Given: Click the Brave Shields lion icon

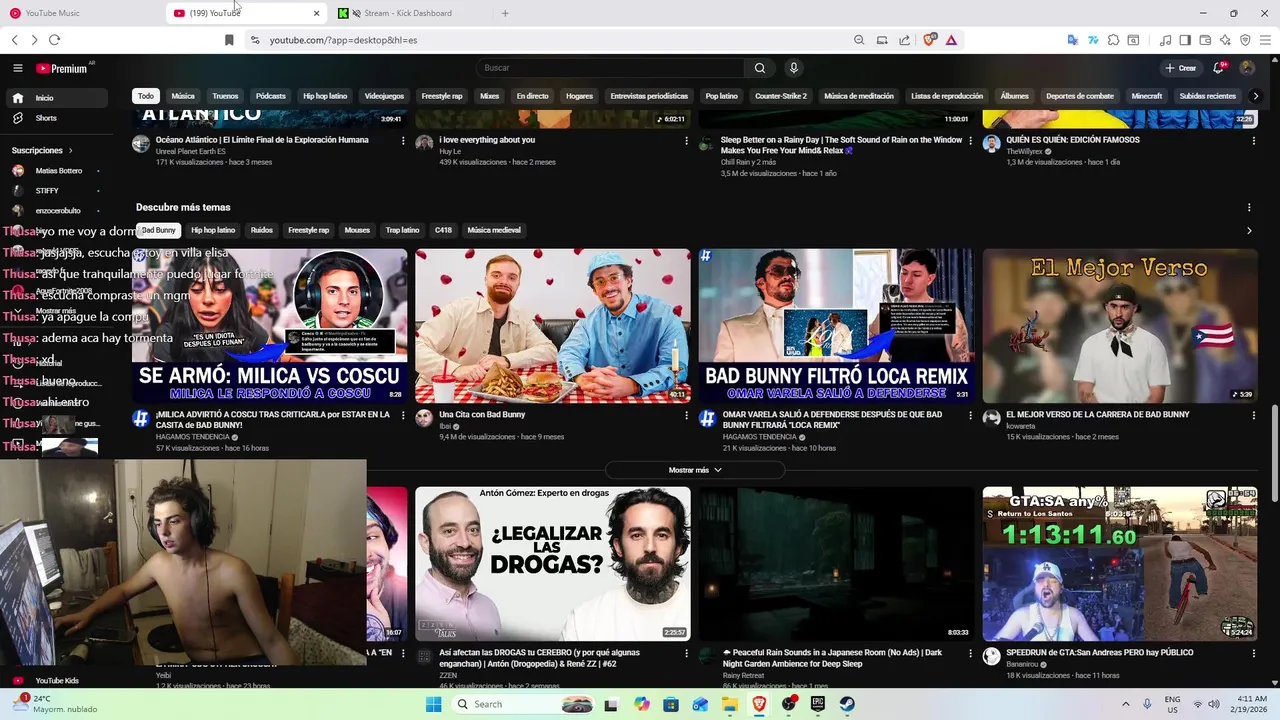Looking at the screenshot, I should [x=930, y=40].
